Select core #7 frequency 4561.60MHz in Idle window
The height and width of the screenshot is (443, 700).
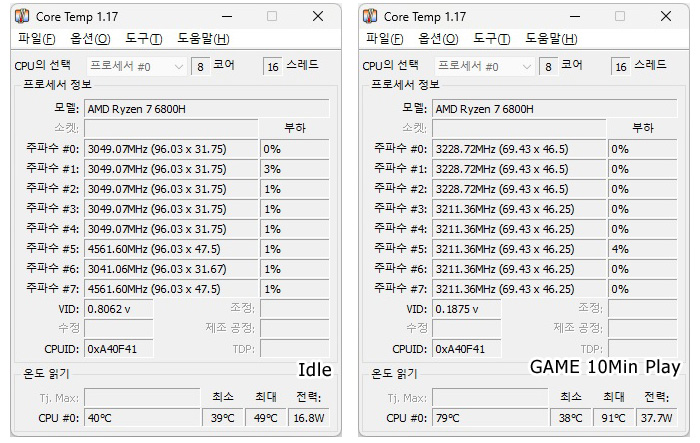click(171, 289)
